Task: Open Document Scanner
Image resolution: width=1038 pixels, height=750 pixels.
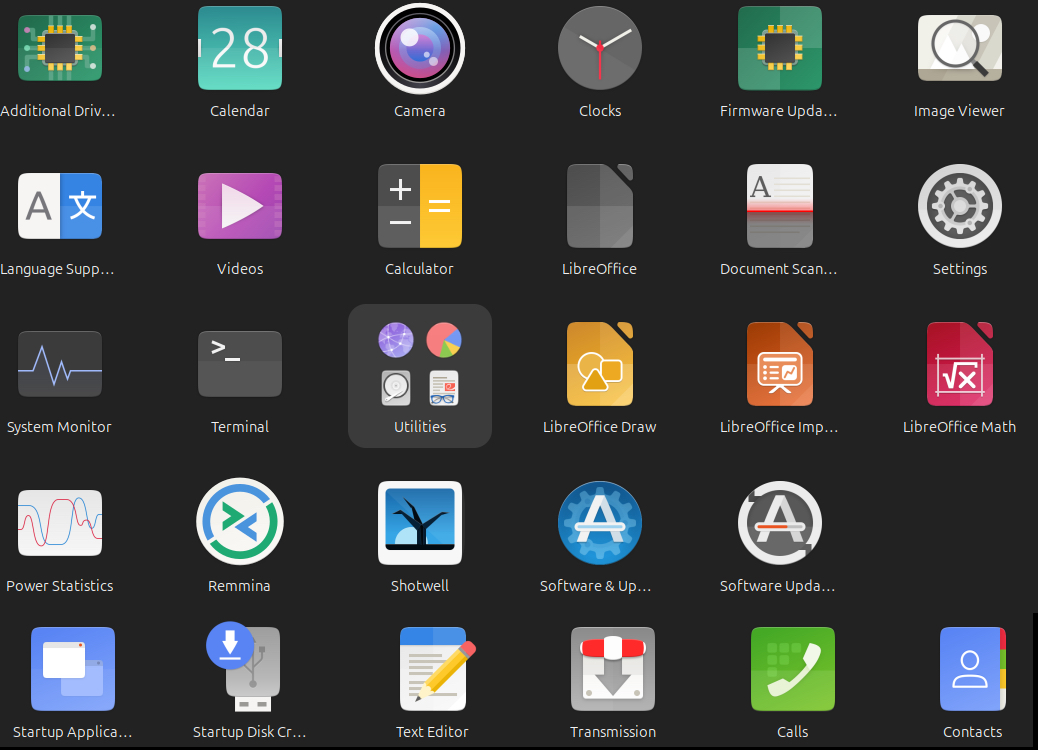Action: 779,206
